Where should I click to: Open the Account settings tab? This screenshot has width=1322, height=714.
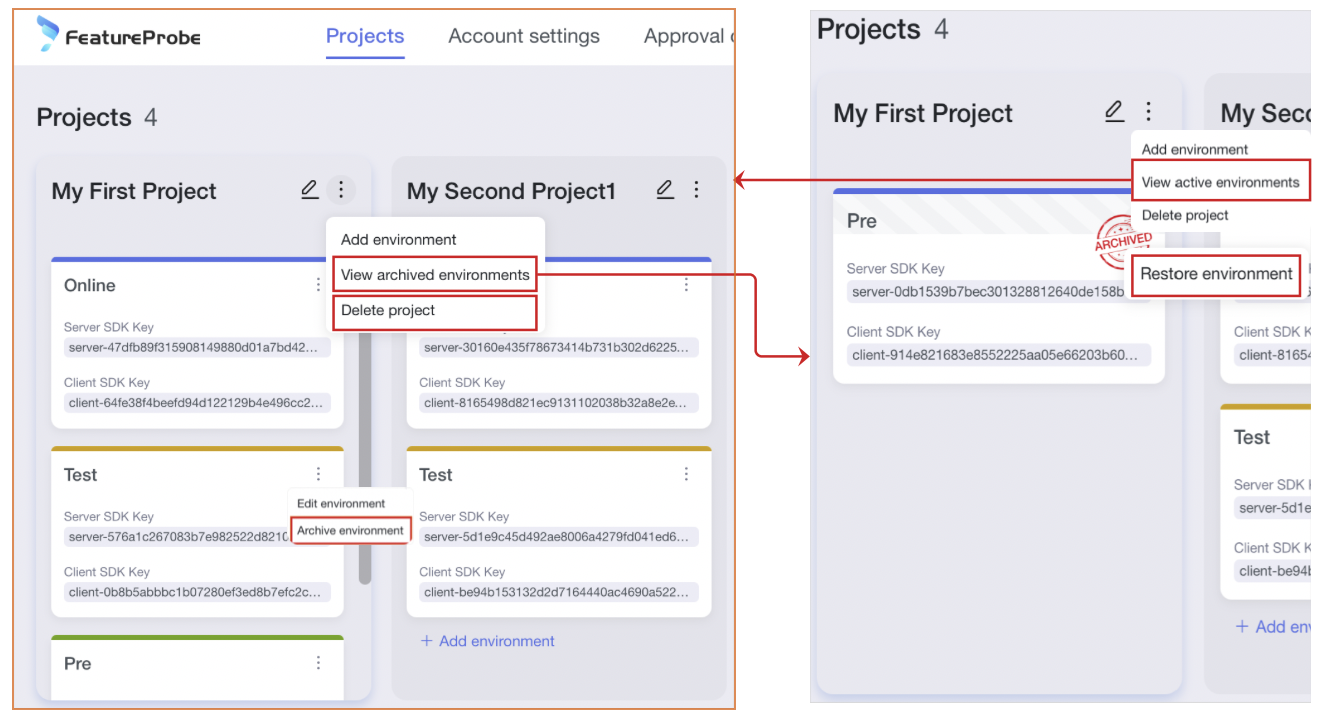[x=524, y=36]
